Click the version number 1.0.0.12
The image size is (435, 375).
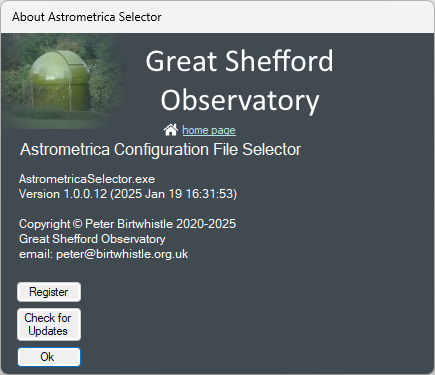(x=85, y=194)
